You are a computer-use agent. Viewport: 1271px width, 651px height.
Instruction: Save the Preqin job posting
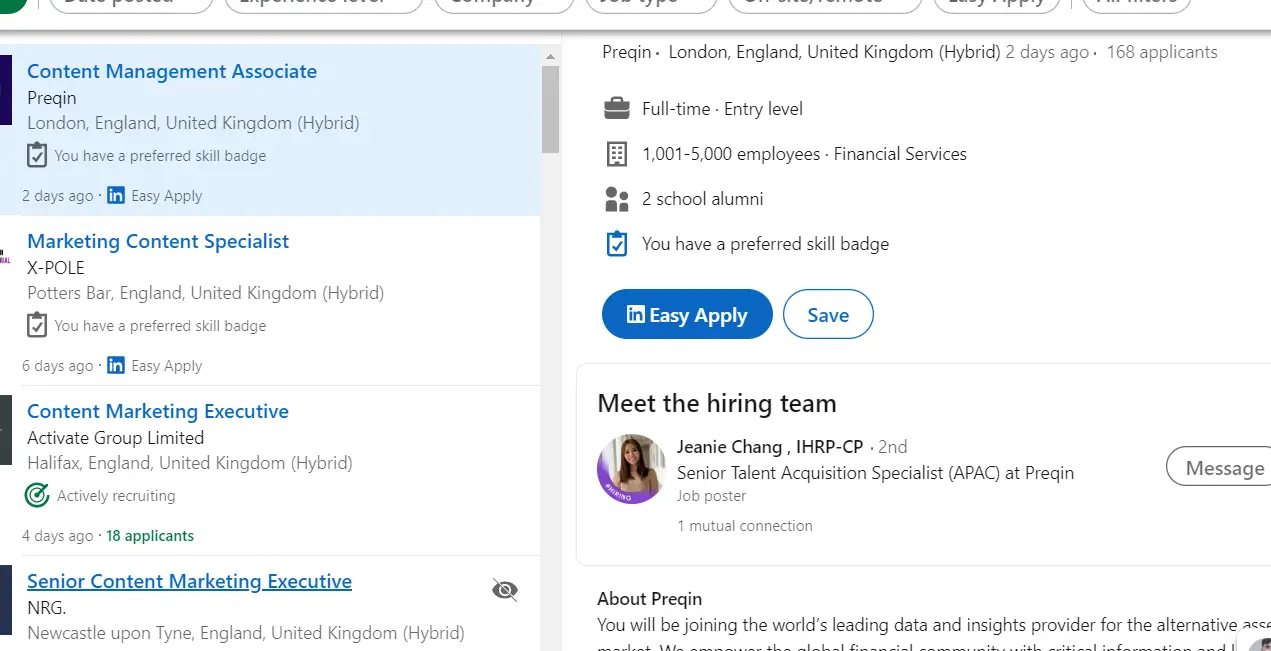pyautogui.click(x=828, y=315)
